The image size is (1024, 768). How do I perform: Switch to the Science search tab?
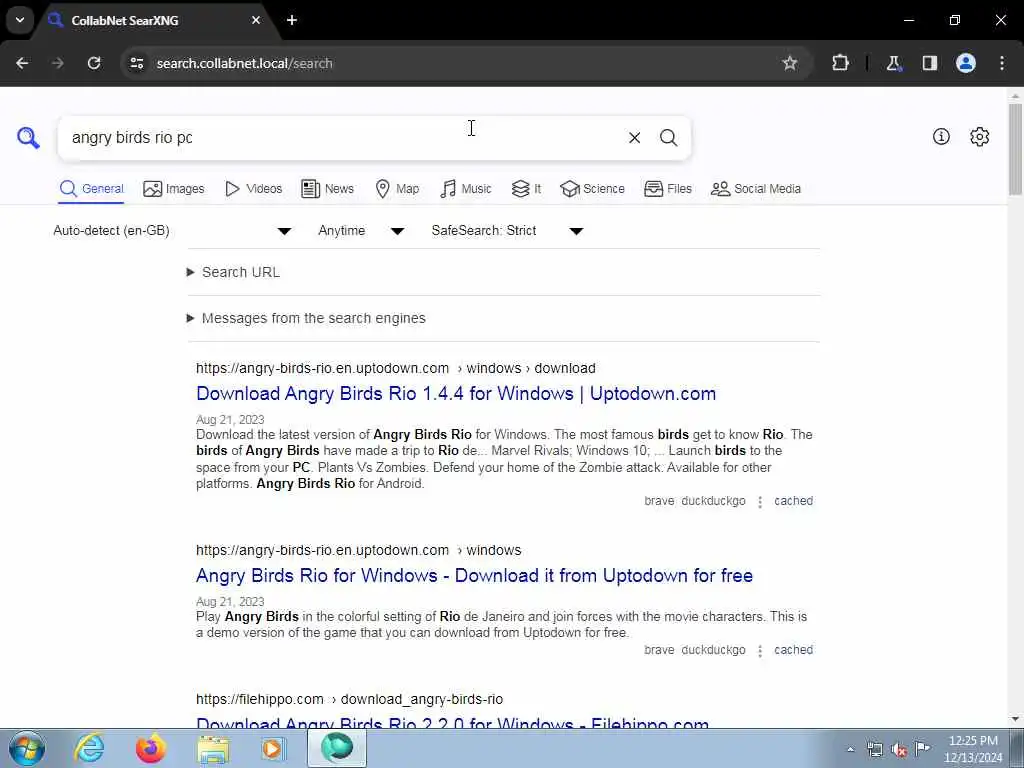coord(592,189)
